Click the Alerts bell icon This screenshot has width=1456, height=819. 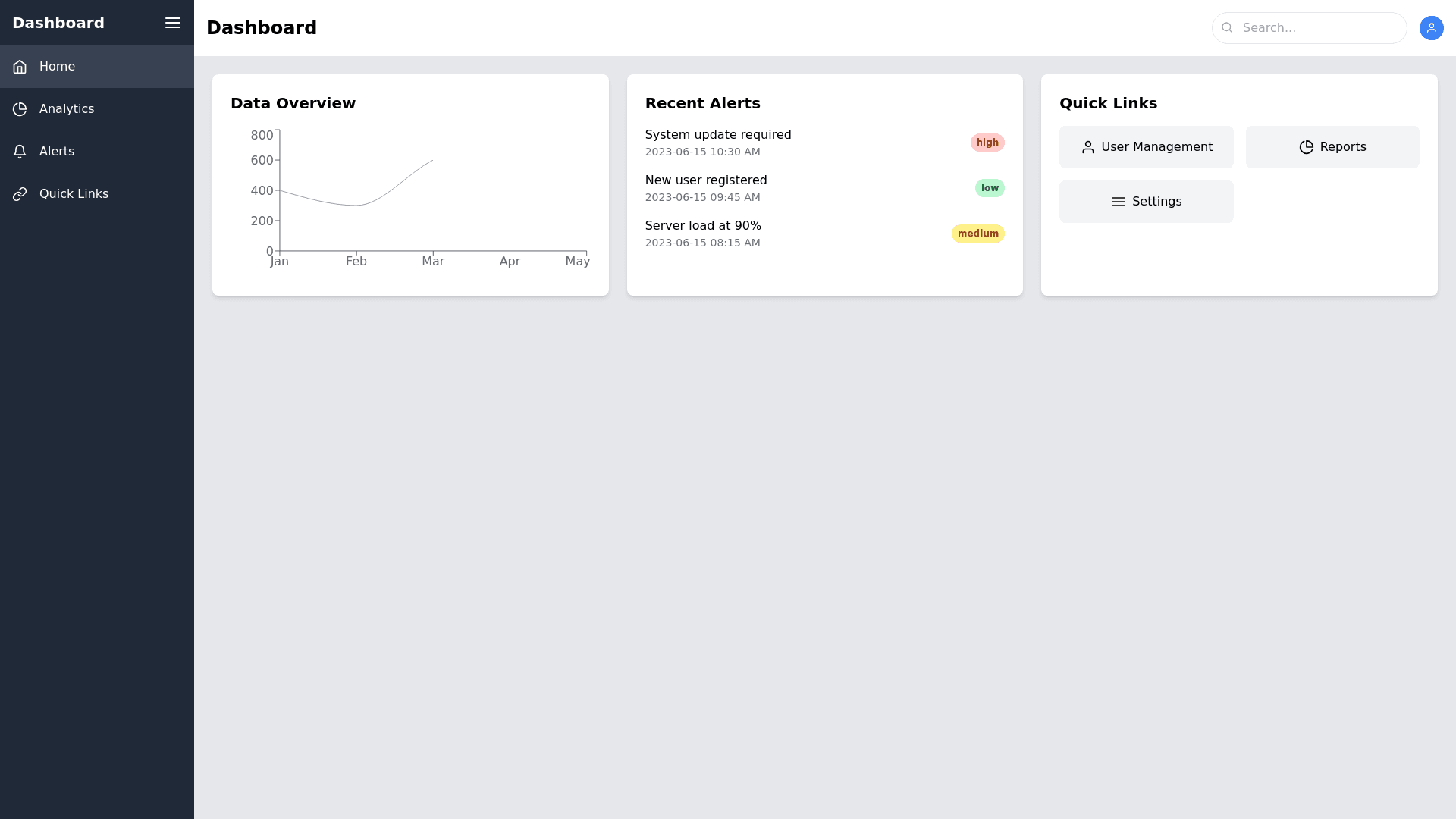20,152
